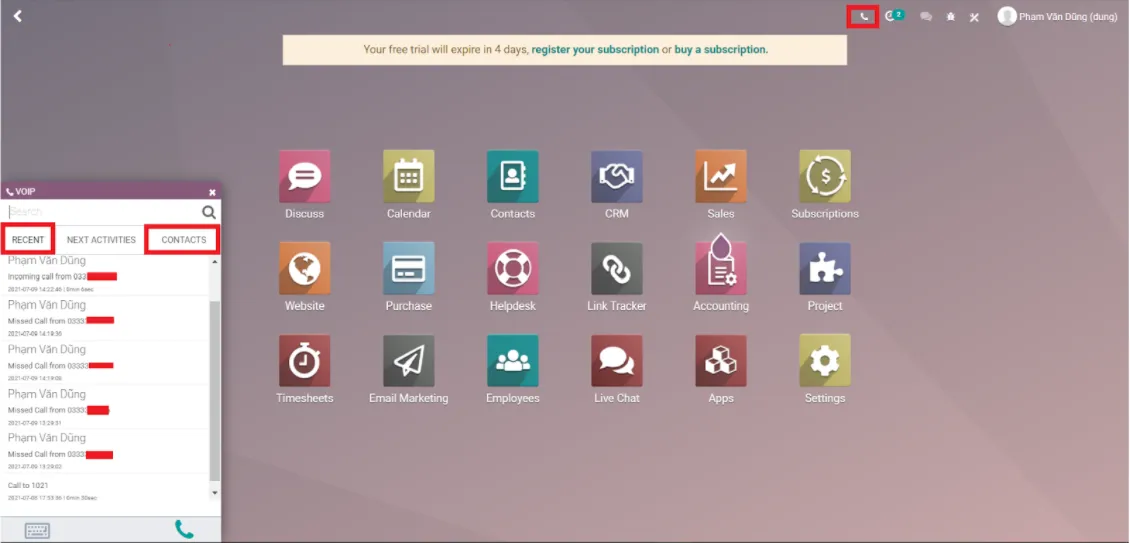Open the VOIP dial keypad

37,531
